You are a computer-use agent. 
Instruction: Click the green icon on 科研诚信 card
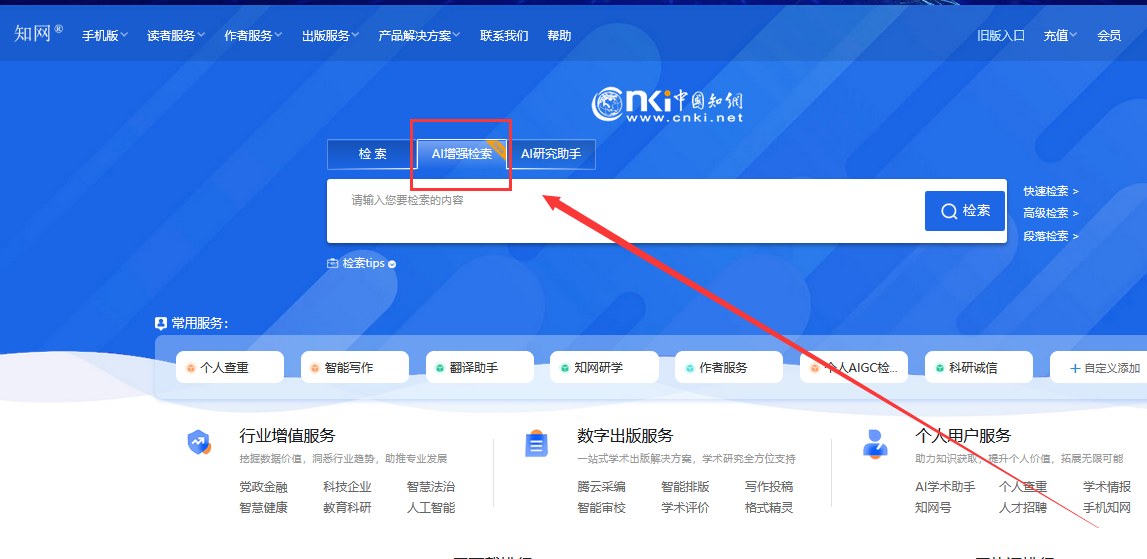click(939, 368)
